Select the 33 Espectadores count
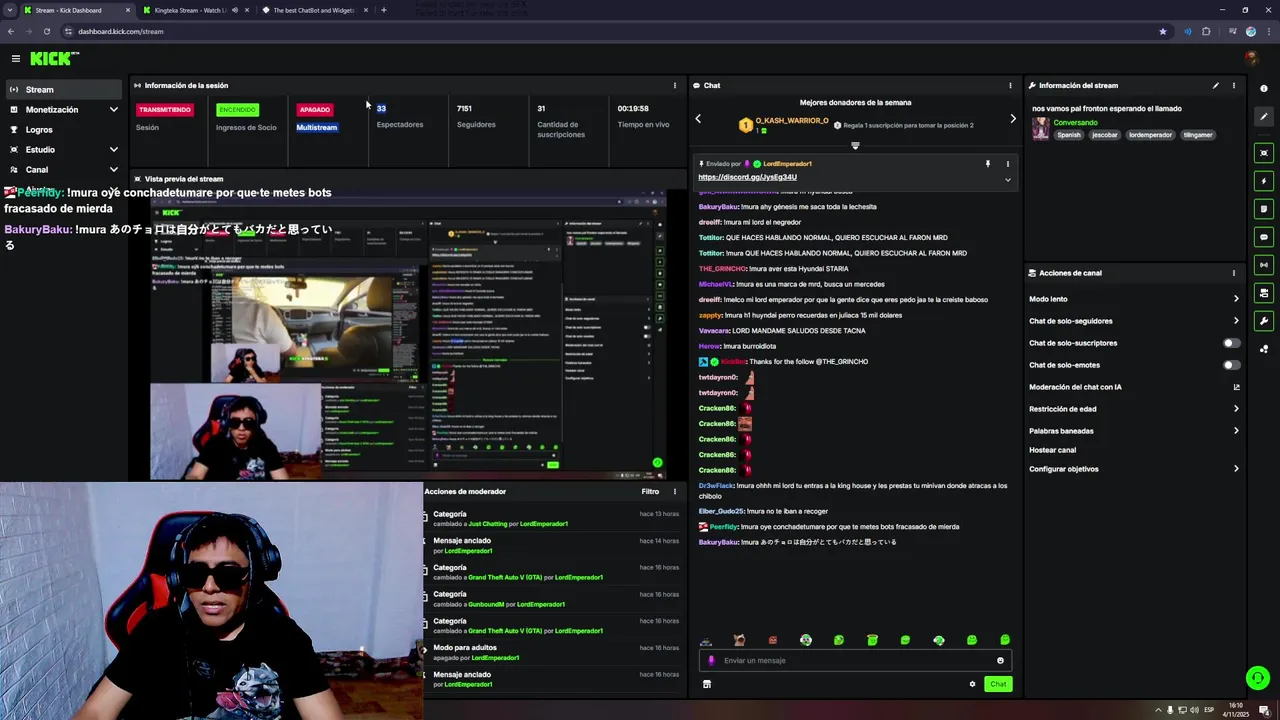 click(381, 108)
